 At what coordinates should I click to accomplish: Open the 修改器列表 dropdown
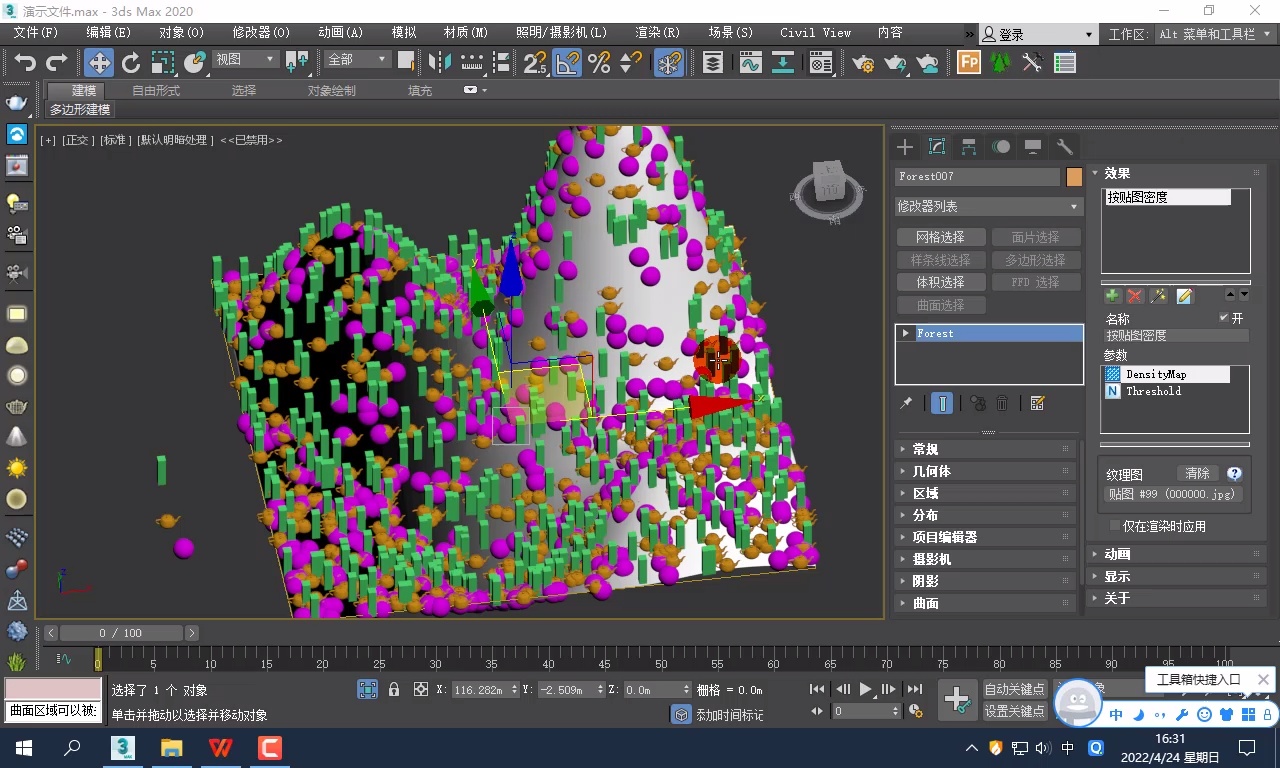coord(988,206)
